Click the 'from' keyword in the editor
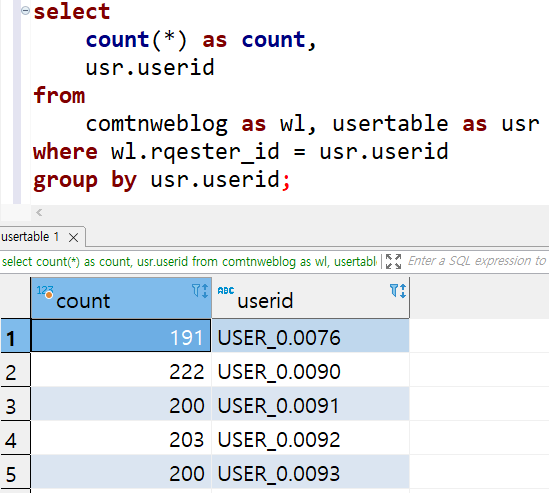Image resolution: width=549 pixels, height=493 pixels. point(59,96)
